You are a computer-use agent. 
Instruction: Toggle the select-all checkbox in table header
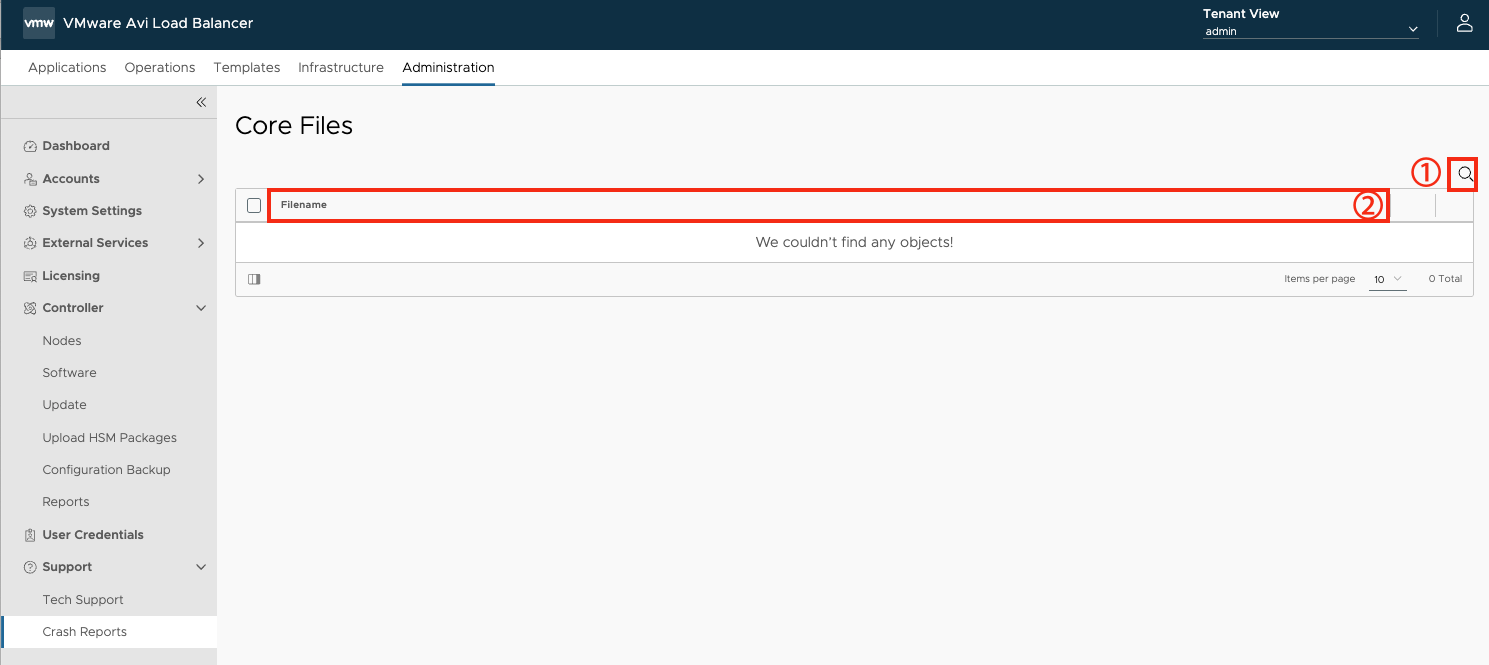click(254, 205)
